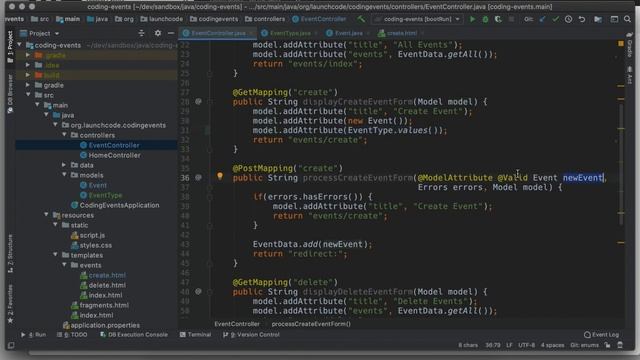Collapse the models package
640x360 pixels.
pyautogui.click(x=64, y=175)
